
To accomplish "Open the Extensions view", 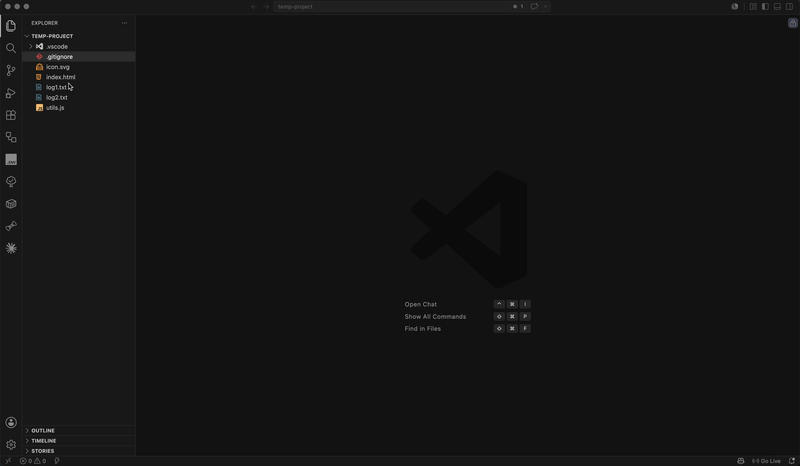I will pyautogui.click(x=11, y=115).
